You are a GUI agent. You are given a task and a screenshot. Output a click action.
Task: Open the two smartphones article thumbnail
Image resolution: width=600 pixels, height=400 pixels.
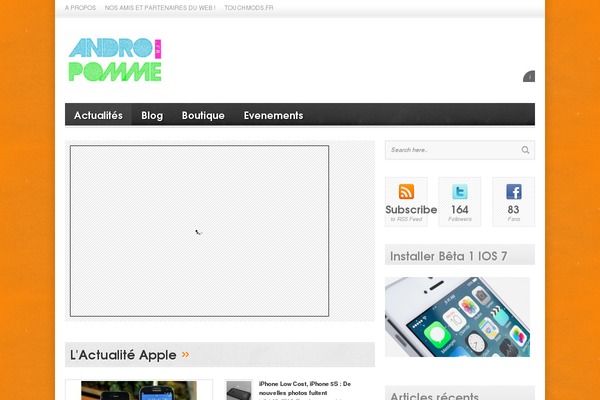[139, 390]
